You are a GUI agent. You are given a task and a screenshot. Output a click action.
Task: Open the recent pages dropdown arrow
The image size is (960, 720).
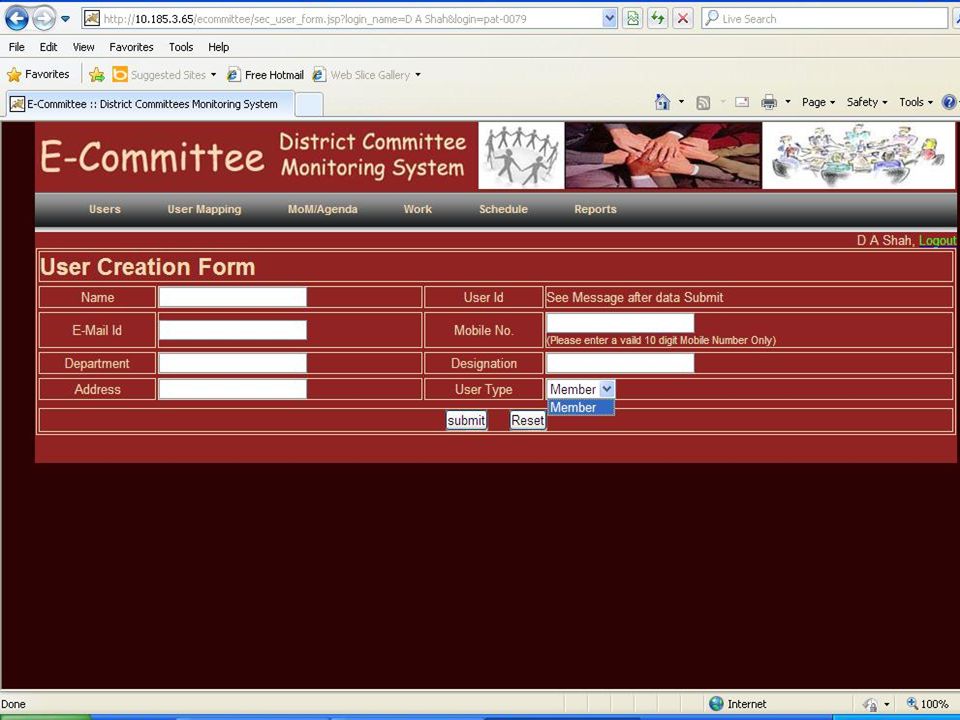click(66, 19)
